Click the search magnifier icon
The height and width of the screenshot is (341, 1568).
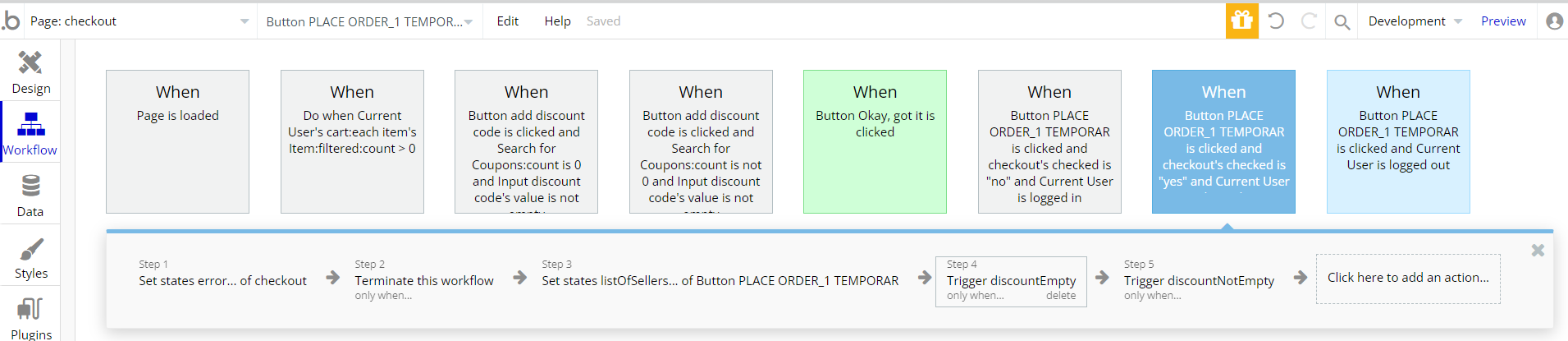click(1342, 21)
